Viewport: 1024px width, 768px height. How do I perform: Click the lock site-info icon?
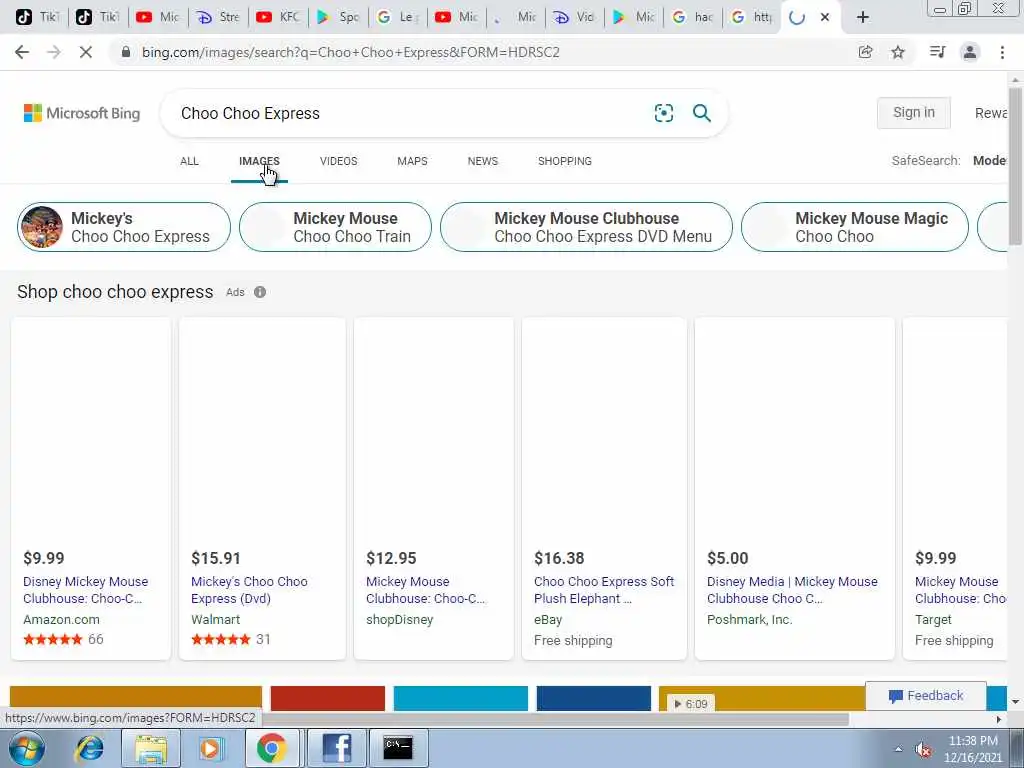pos(126,52)
